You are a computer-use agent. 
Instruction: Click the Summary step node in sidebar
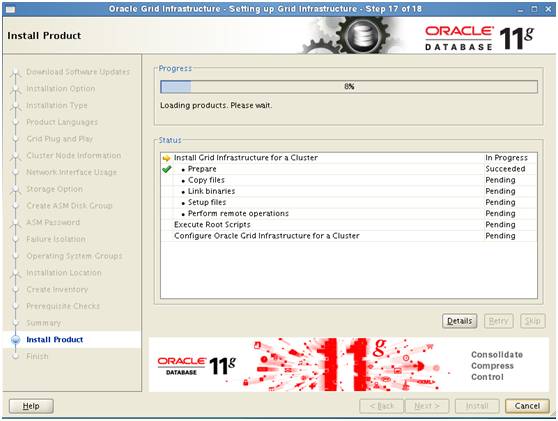[x=15, y=323]
